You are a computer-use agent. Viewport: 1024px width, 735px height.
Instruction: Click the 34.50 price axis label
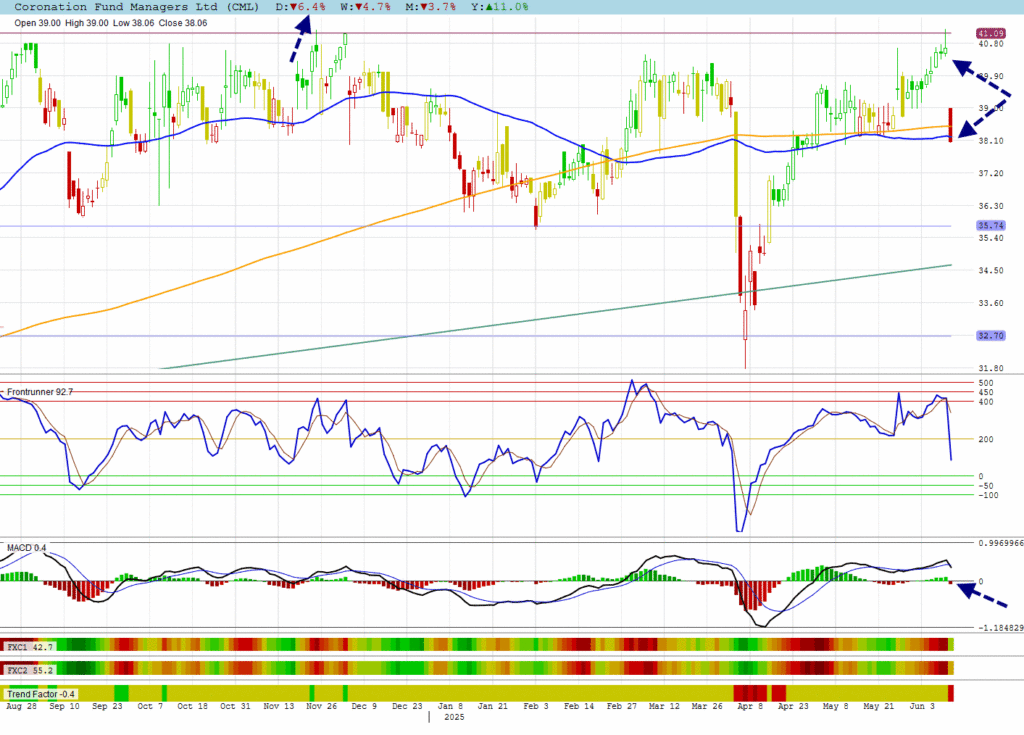click(x=991, y=270)
